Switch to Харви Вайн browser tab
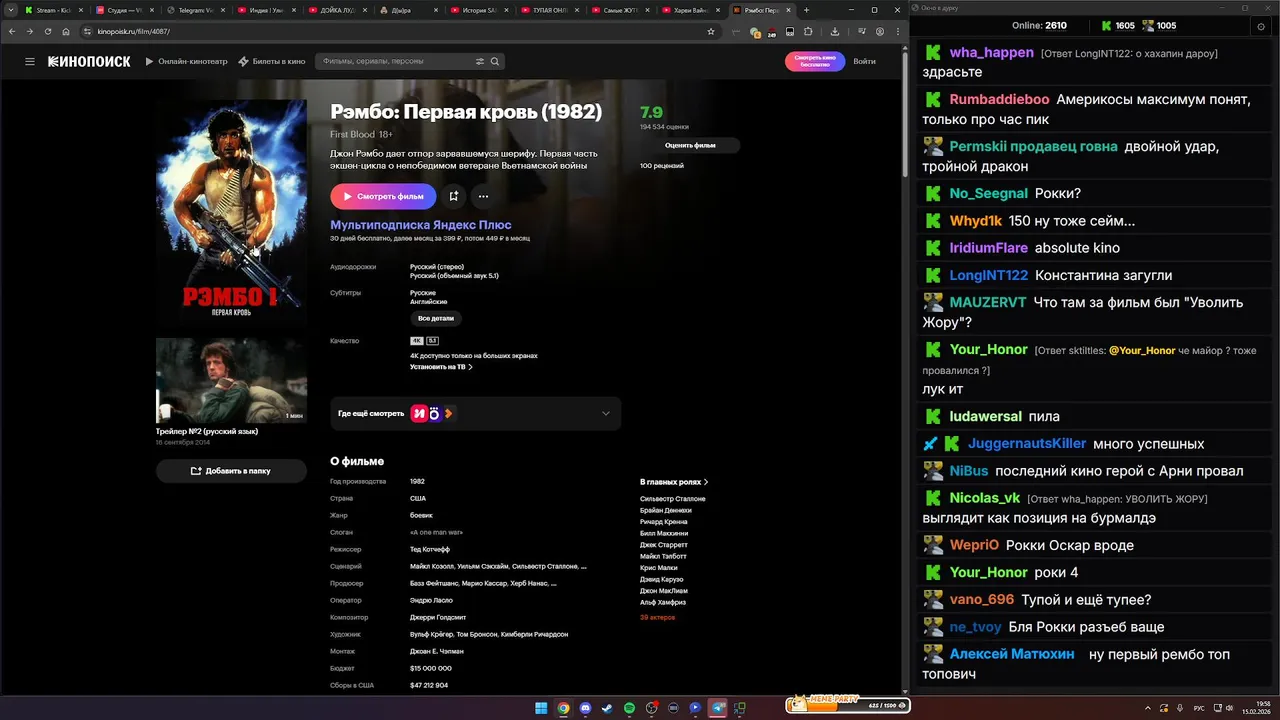 tap(693, 10)
